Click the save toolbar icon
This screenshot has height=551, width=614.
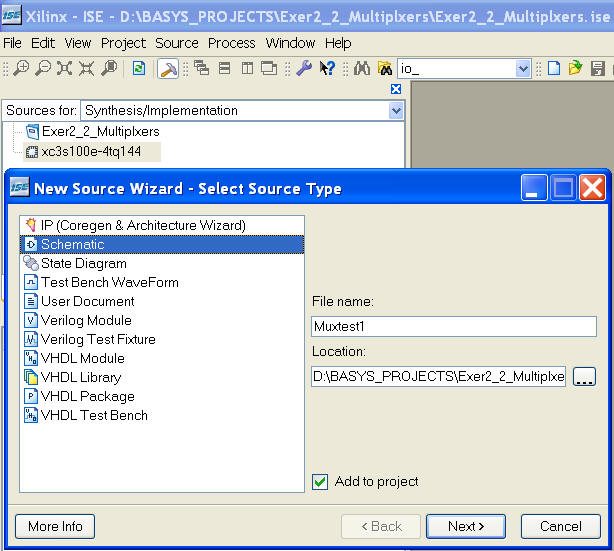click(x=598, y=68)
